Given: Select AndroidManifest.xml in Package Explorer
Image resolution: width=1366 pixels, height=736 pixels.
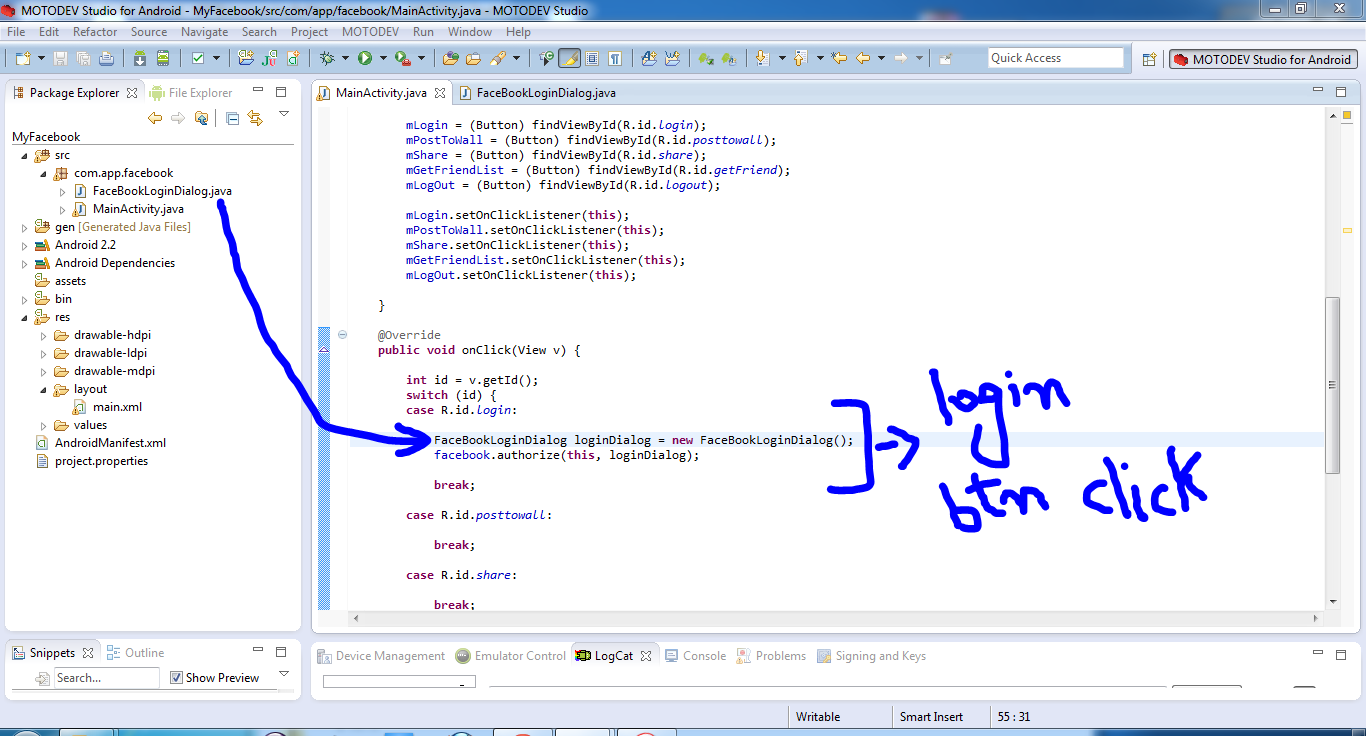Looking at the screenshot, I should point(110,443).
